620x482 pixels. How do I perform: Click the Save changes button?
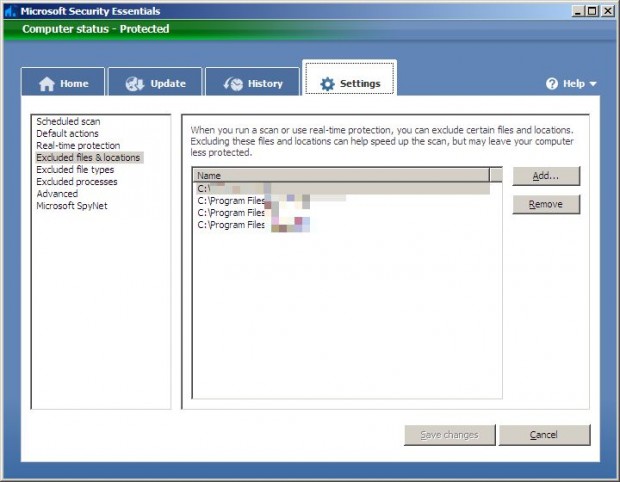[450, 435]
